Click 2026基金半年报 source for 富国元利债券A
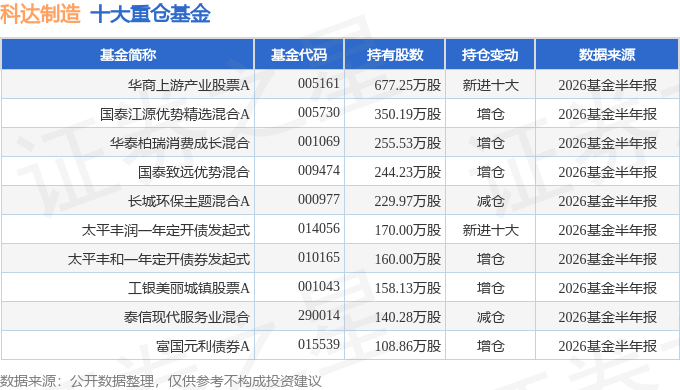The image size is (680, 390). 608,346
